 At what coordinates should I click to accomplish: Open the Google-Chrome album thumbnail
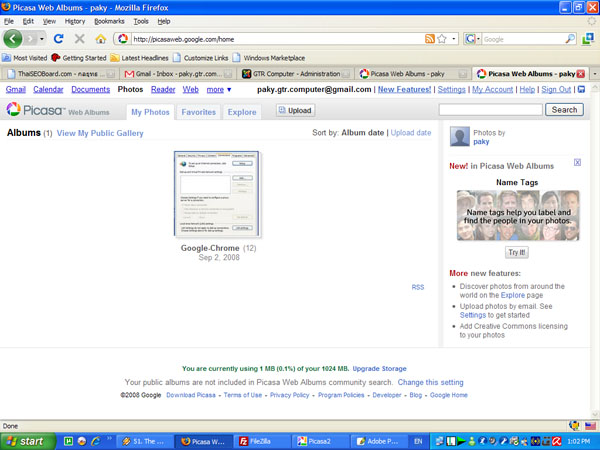click(217, 194)
